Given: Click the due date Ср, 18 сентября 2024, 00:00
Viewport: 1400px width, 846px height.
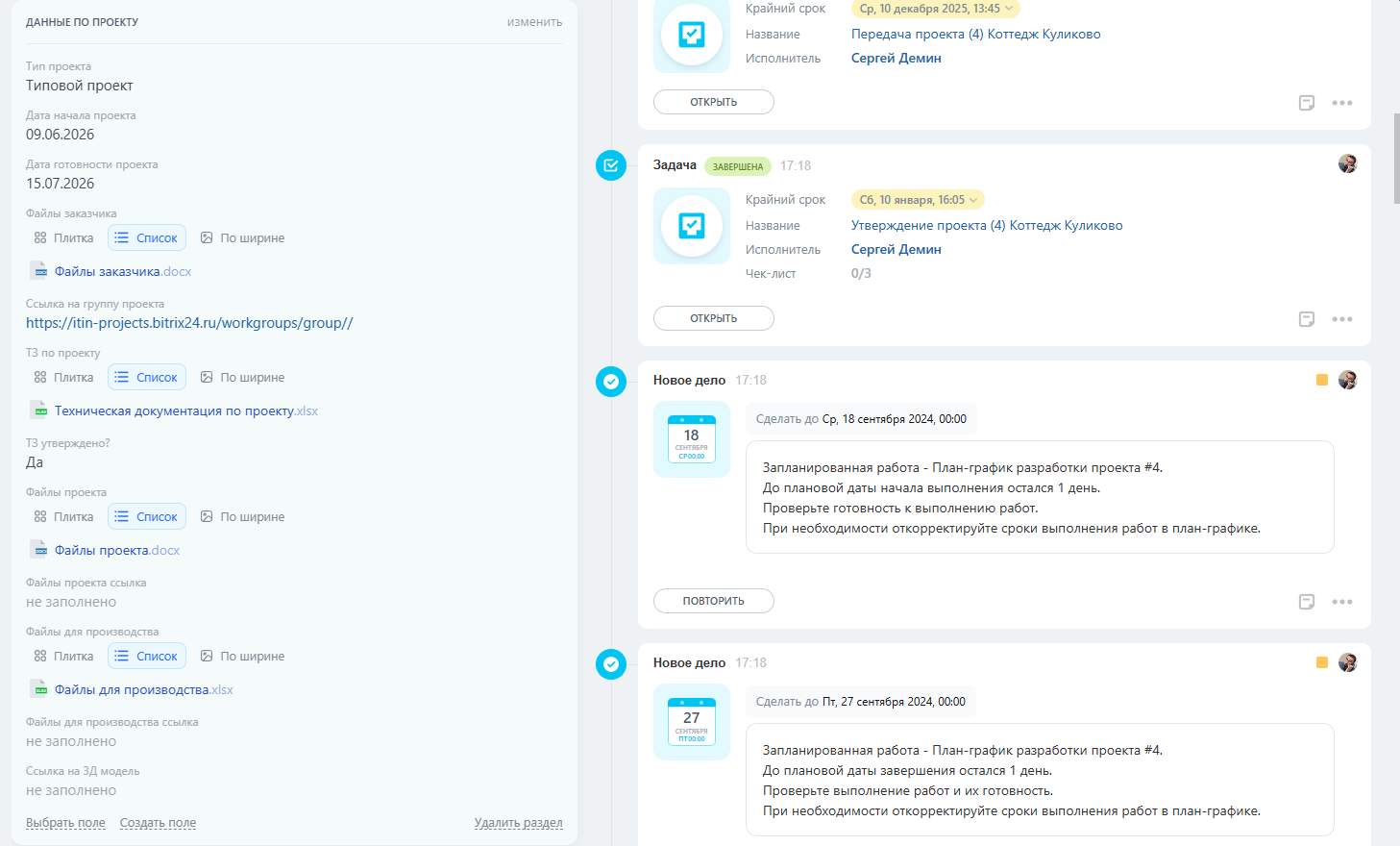Looking at the screenshot, I should tap(895, 419).
